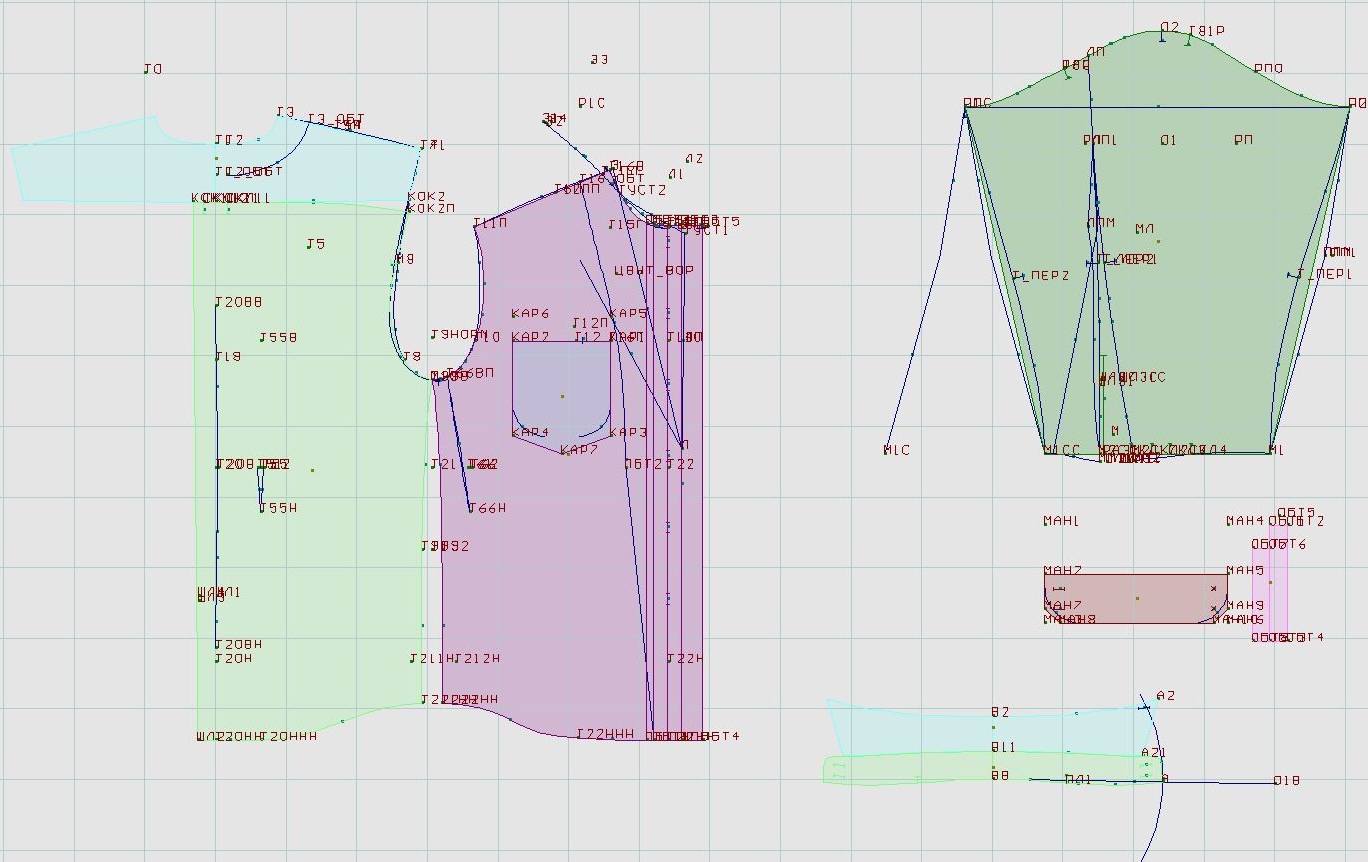Click point label T_ПЕР2 on sleeve left edge

pos(1040,275)
